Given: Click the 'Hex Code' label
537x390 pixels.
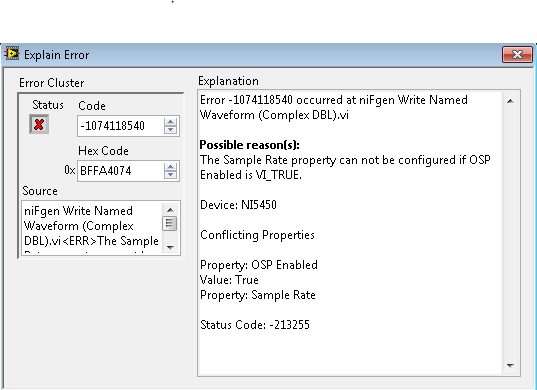Looking at the screenshot, I should point(103,151).
